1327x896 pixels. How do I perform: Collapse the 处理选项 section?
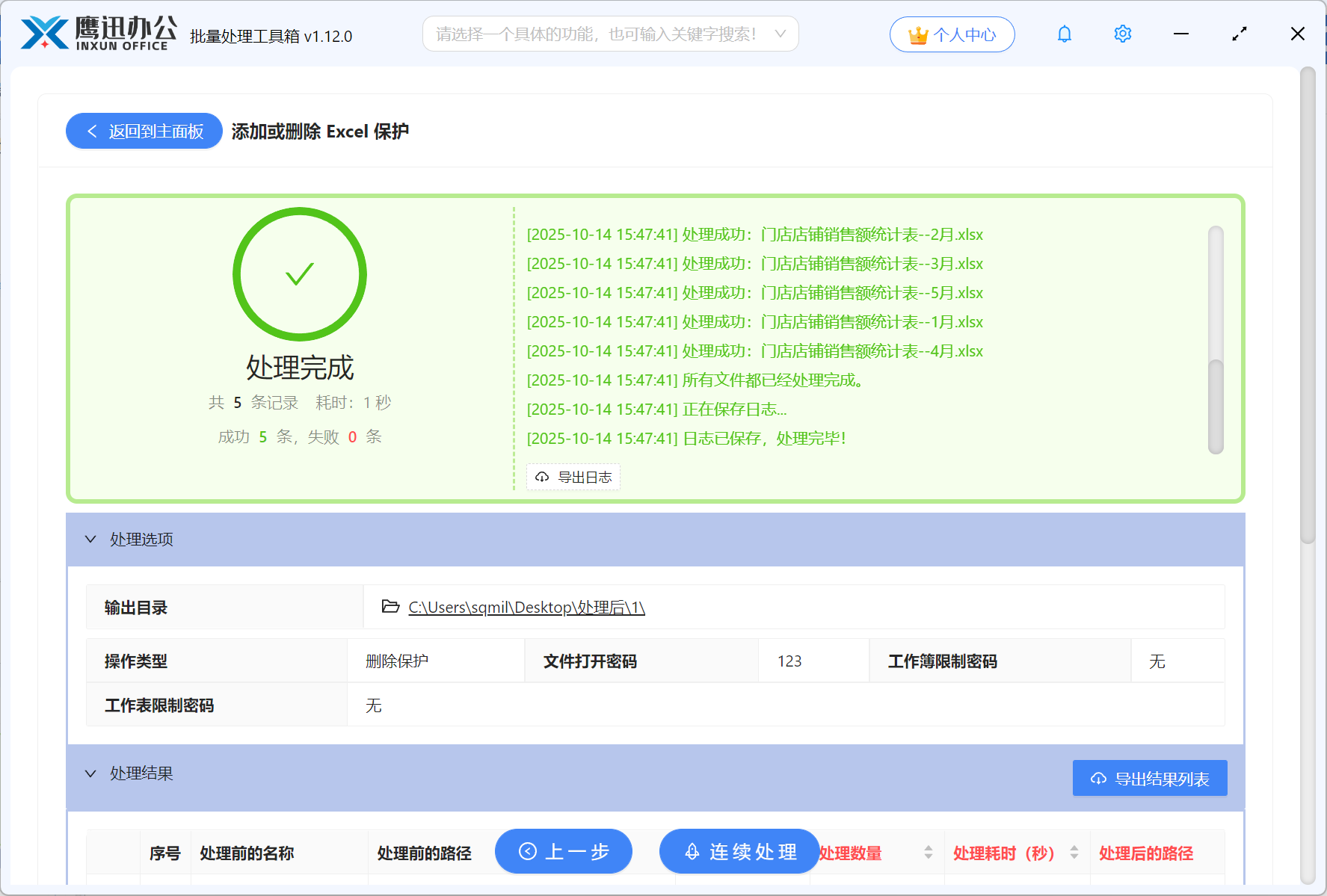(91, 540)
